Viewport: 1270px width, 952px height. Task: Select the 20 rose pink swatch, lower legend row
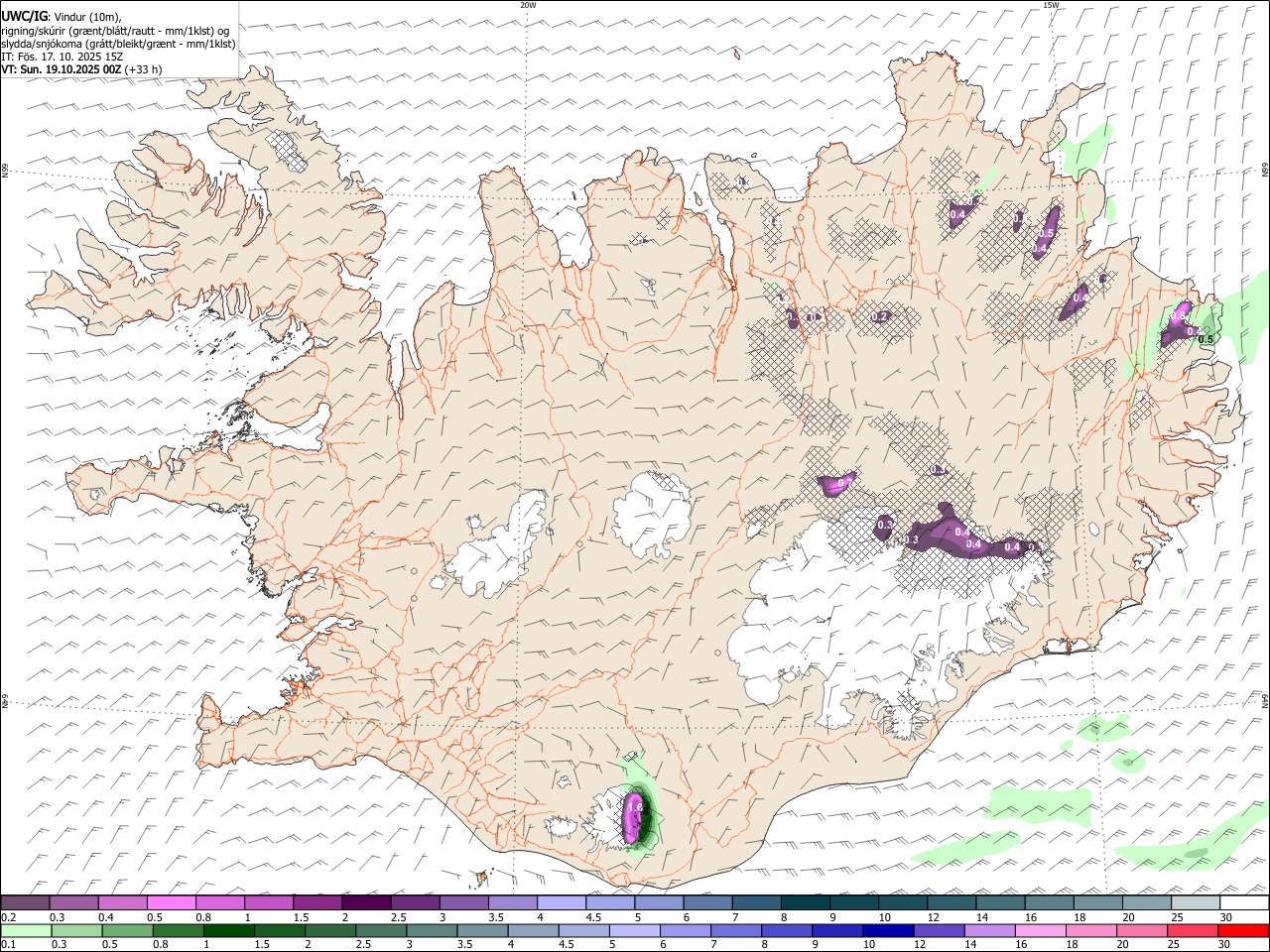[1142, 930]
